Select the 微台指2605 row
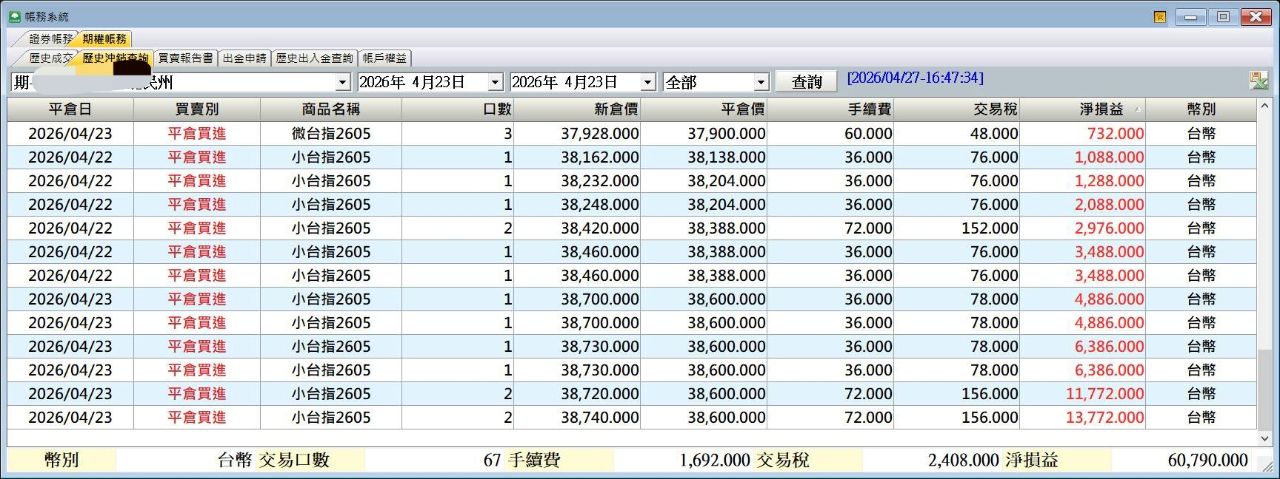The image size is (1280, 479). tap(331, 133)
